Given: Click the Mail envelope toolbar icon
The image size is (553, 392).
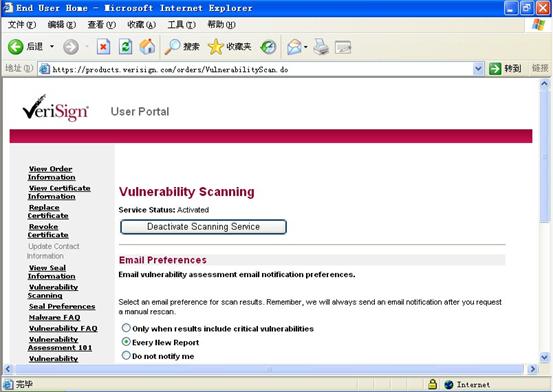Looking at the screenshot, I should tap(294, 47).
